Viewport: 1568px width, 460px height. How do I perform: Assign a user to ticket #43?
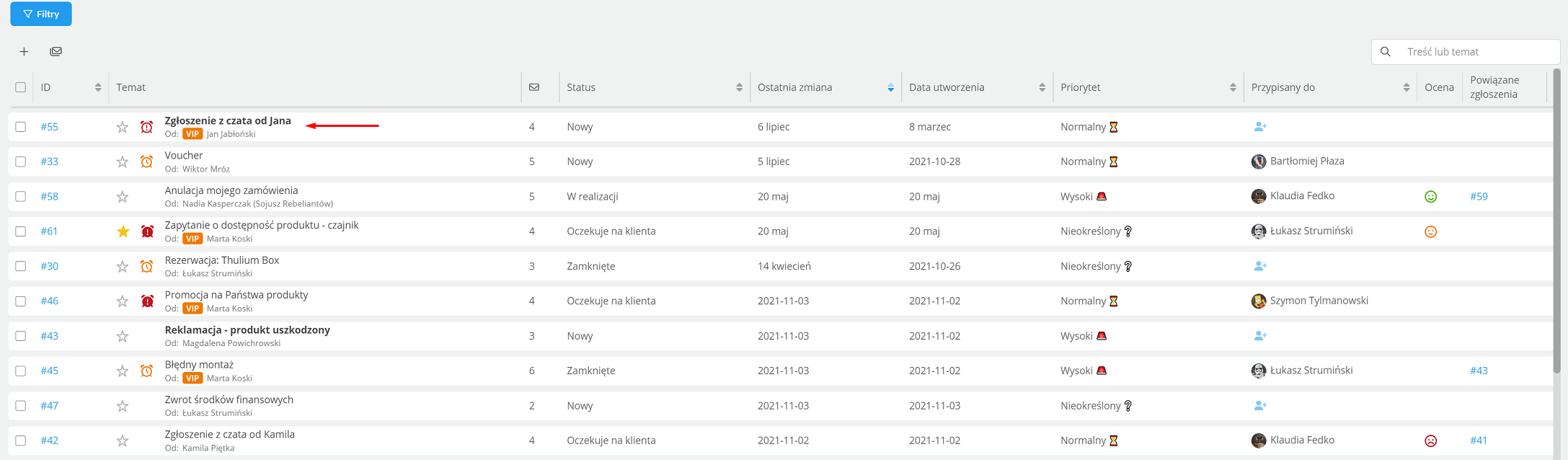1259,336
